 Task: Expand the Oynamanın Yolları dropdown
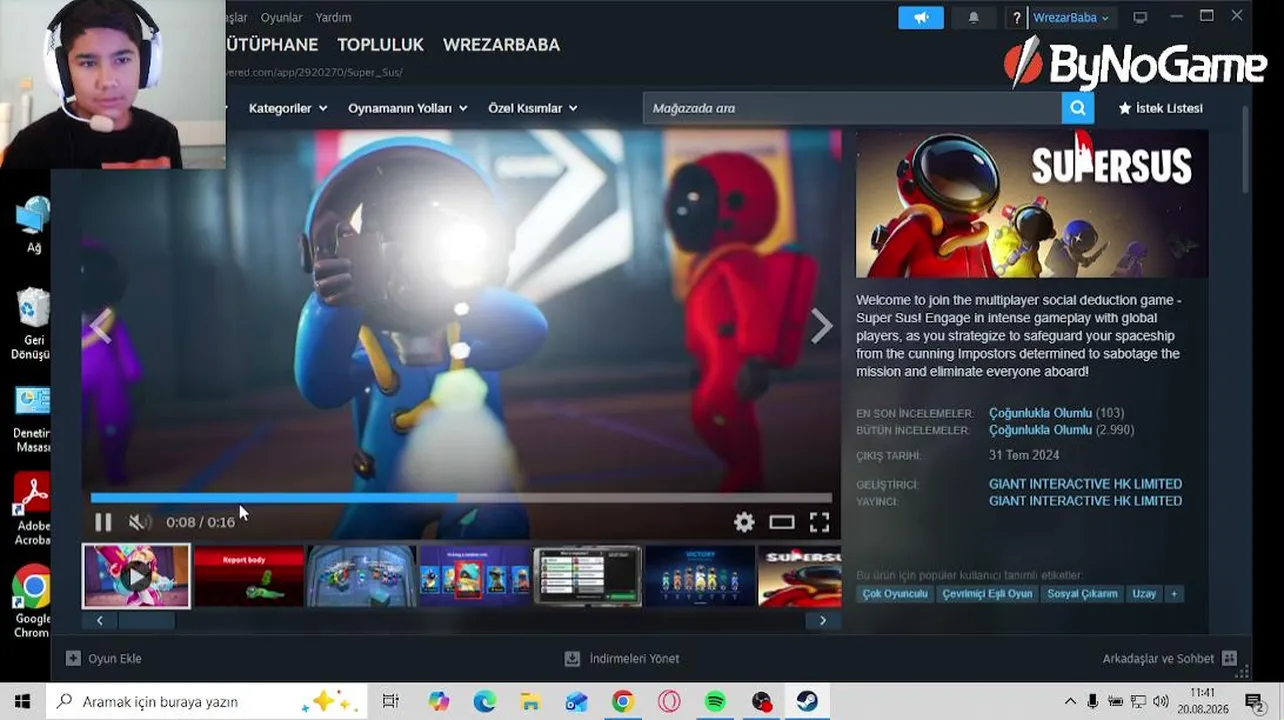point(408,108)
